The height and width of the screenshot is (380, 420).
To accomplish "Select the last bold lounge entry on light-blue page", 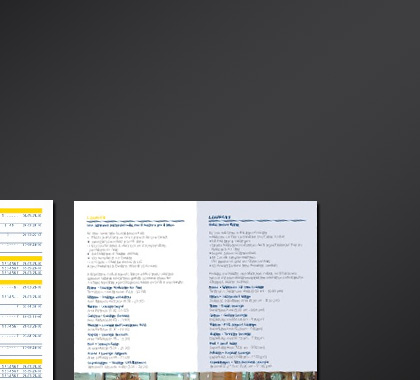I will point(239,362).
